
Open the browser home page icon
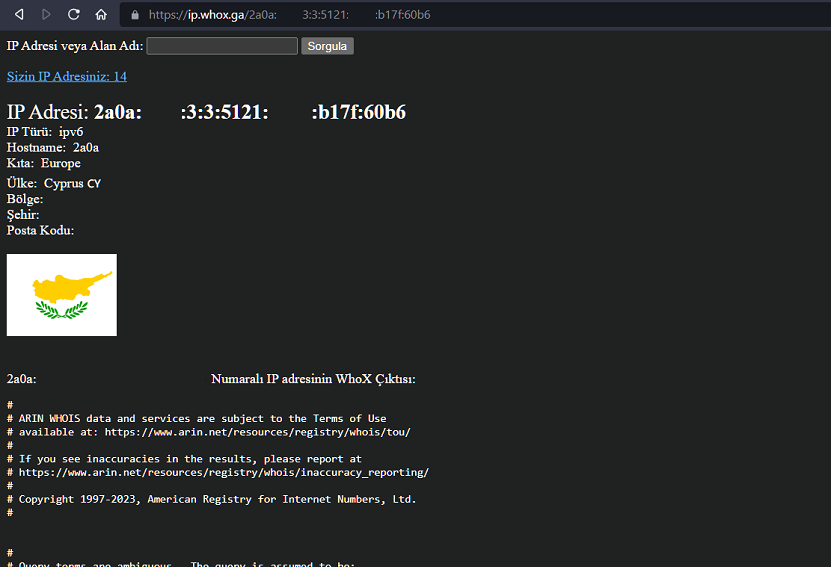pos(101,14)
